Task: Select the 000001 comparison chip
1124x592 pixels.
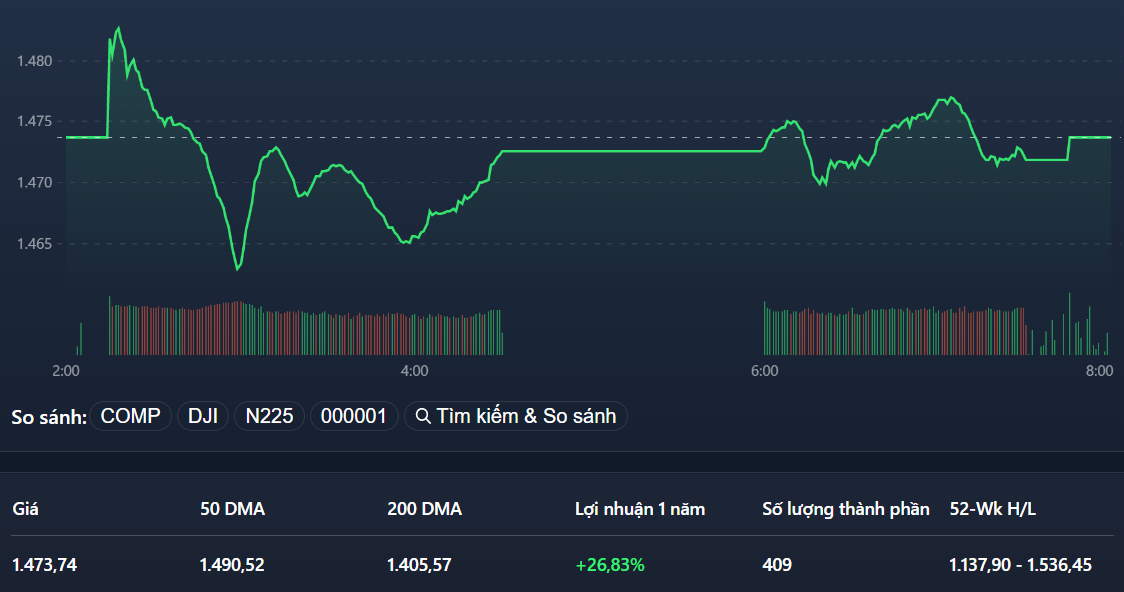Action: [354, 416]
